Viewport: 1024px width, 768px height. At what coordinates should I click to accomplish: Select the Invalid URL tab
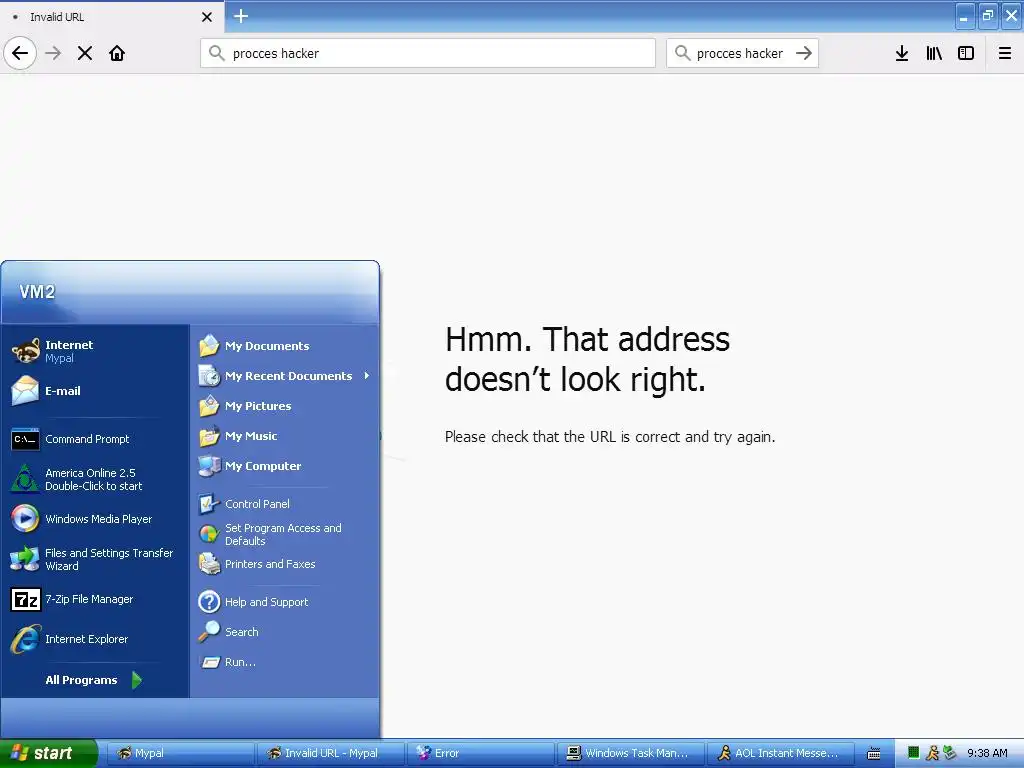pos(112,17)
